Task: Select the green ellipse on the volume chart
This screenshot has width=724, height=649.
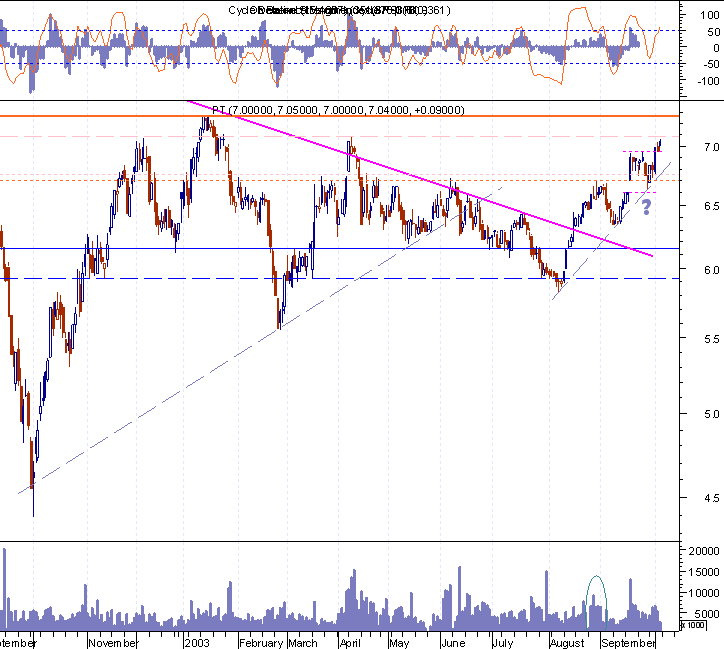Action: point(596,602)
